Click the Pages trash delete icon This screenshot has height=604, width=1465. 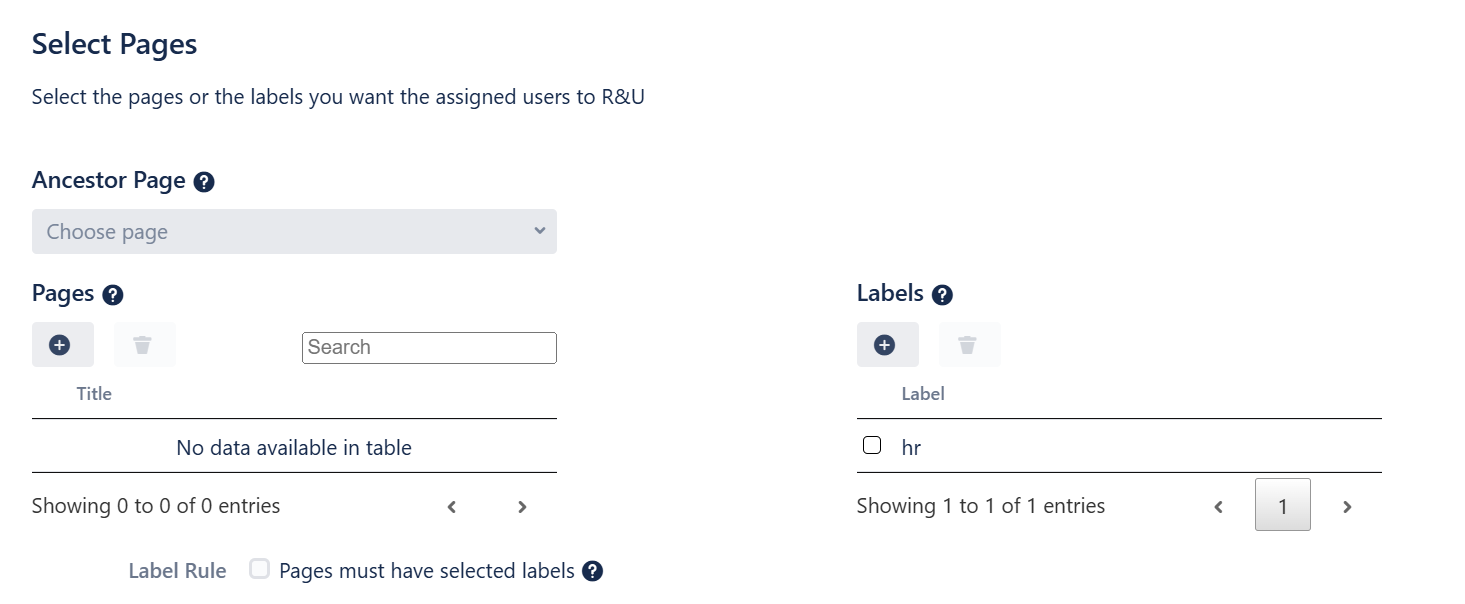(144, 345)
